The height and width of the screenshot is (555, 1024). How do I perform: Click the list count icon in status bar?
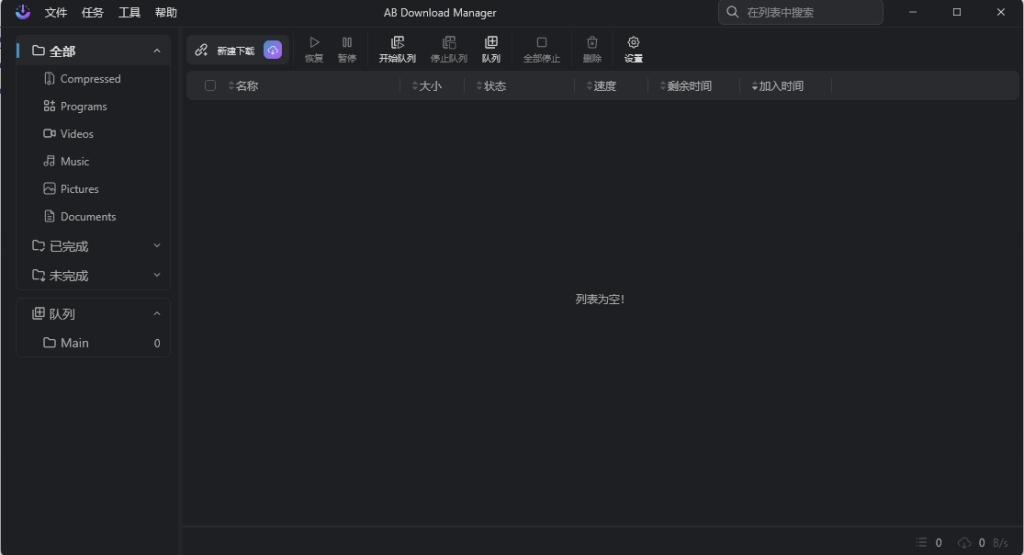click(921, 543)
